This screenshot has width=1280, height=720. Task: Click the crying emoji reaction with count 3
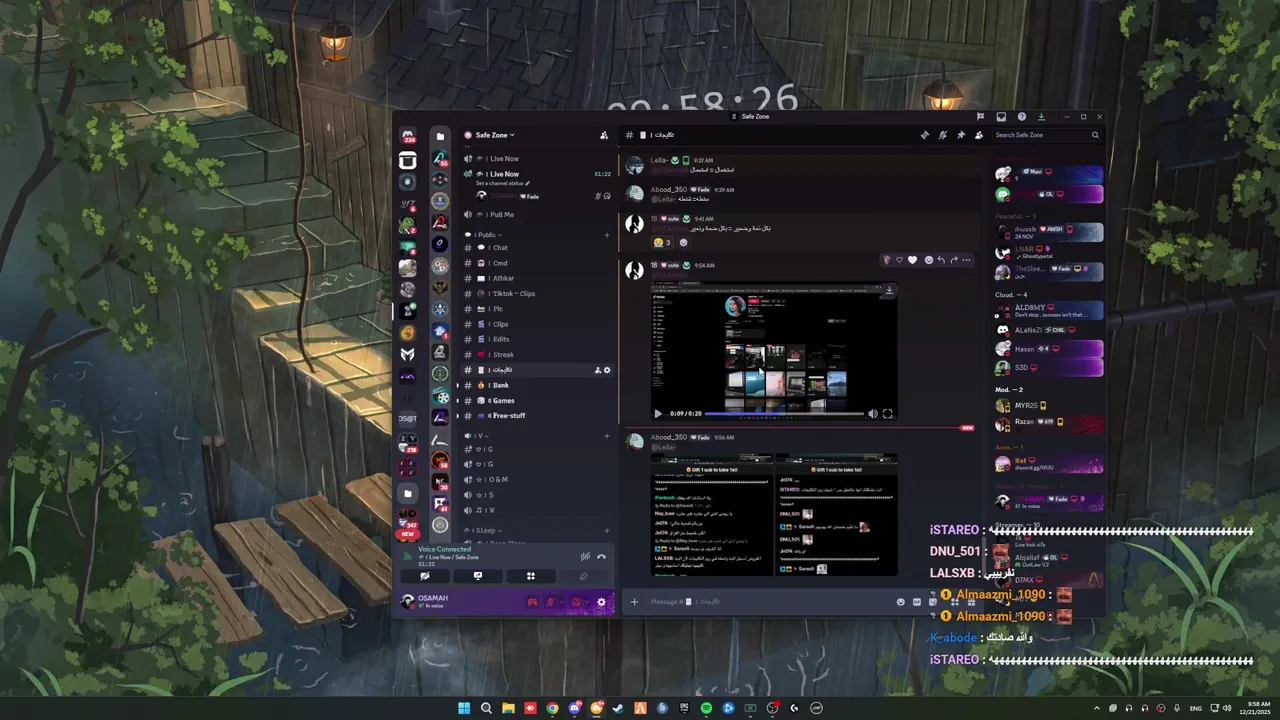coord(661,242)
